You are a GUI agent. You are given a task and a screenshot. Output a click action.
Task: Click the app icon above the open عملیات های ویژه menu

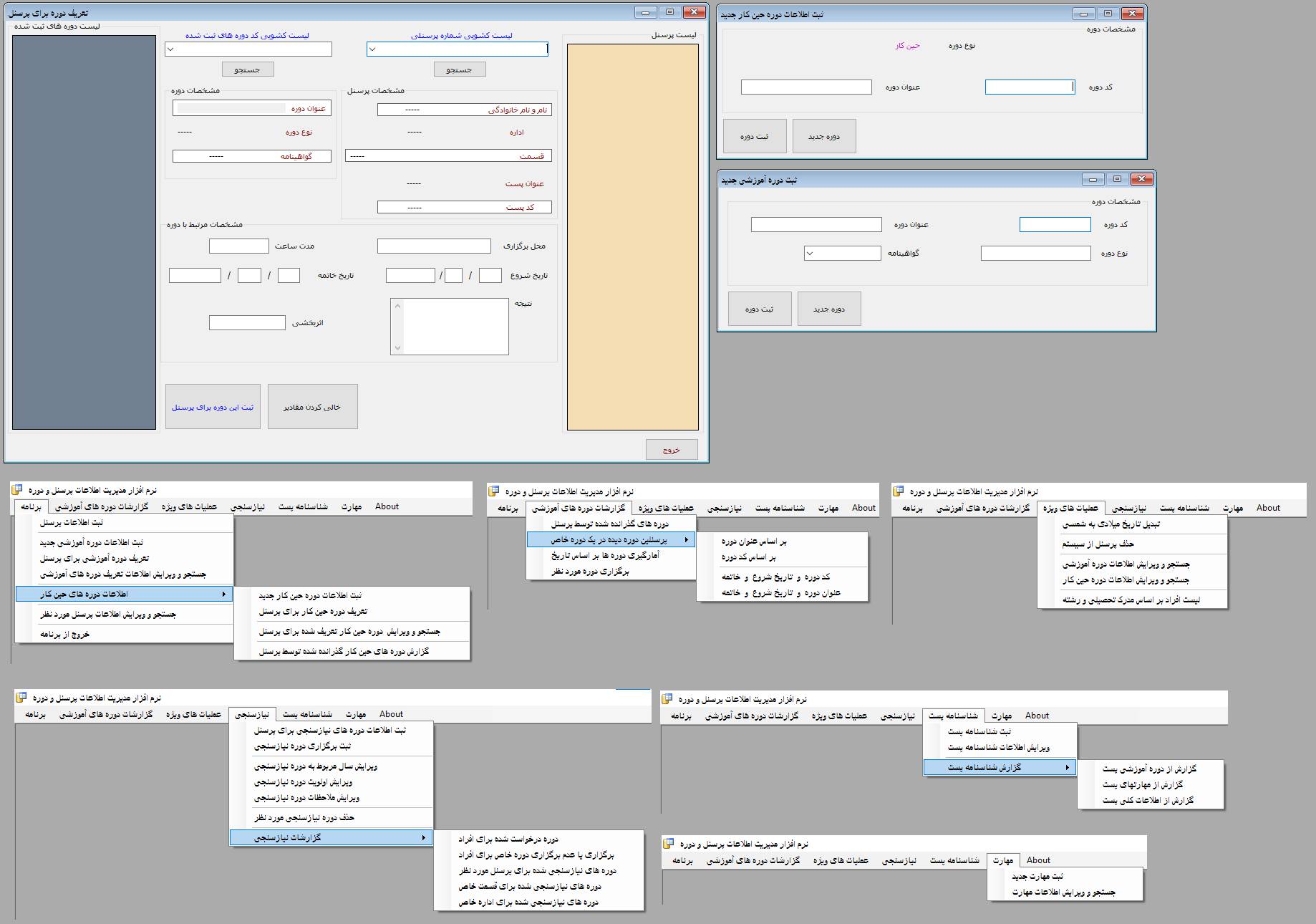pos(898,491)
